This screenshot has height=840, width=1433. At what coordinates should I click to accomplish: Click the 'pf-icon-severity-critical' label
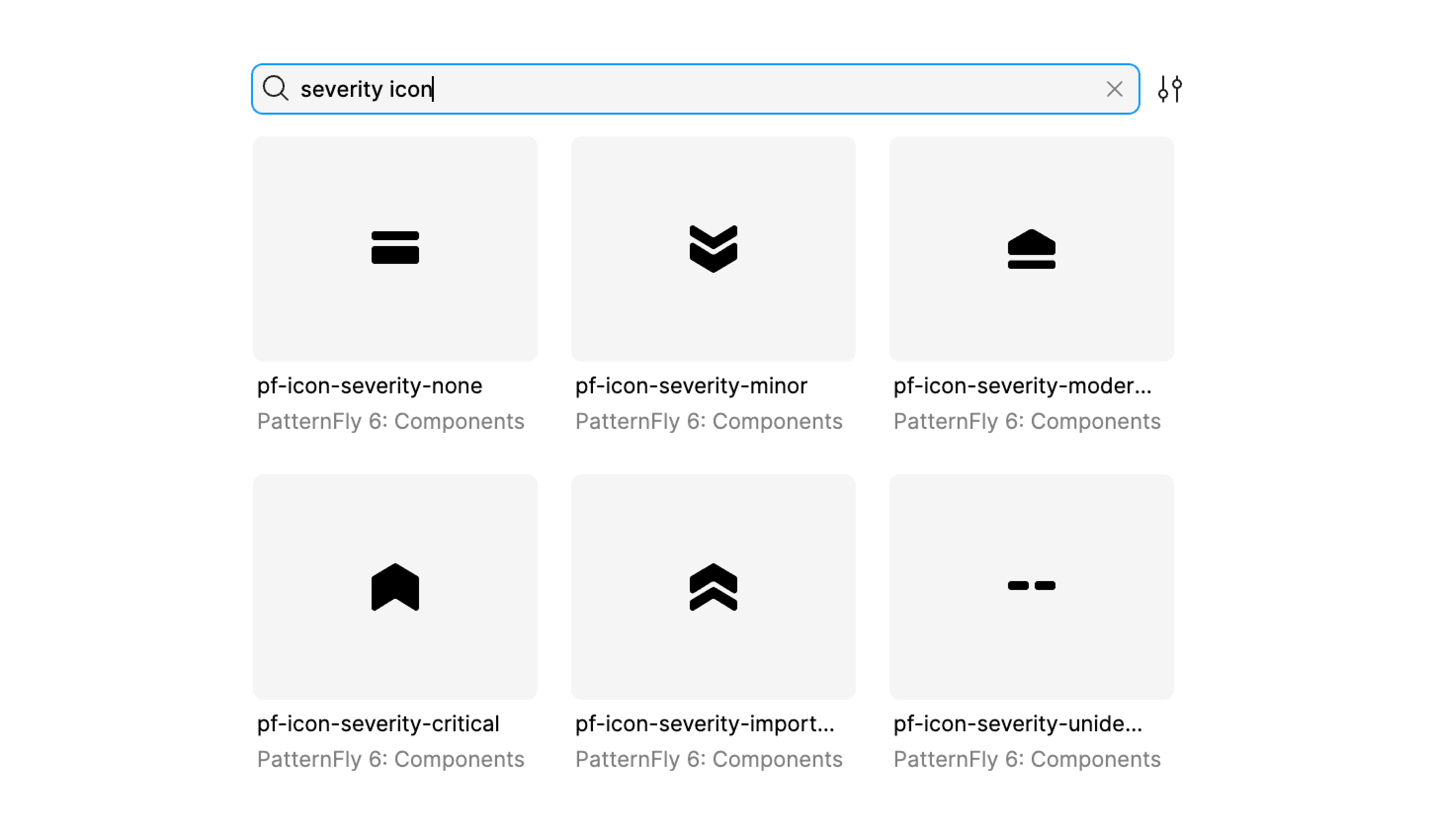tap(378, 724)
